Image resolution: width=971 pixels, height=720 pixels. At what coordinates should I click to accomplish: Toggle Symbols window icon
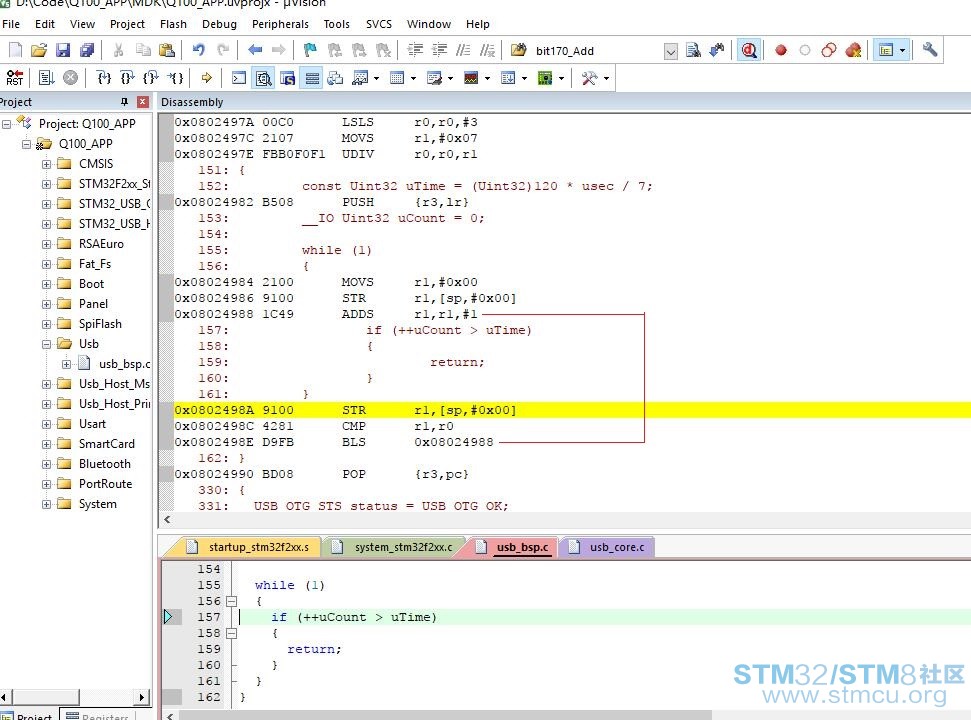coord(288,78)
